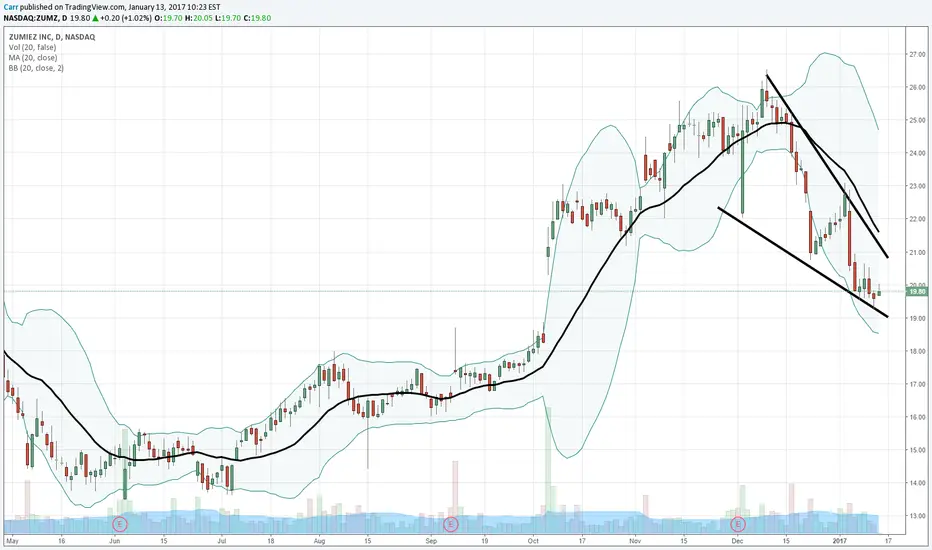This screenshot has width=932, height=550.
Task: Click the current price tag 19.80 on price axis
Action: [917, 291]
